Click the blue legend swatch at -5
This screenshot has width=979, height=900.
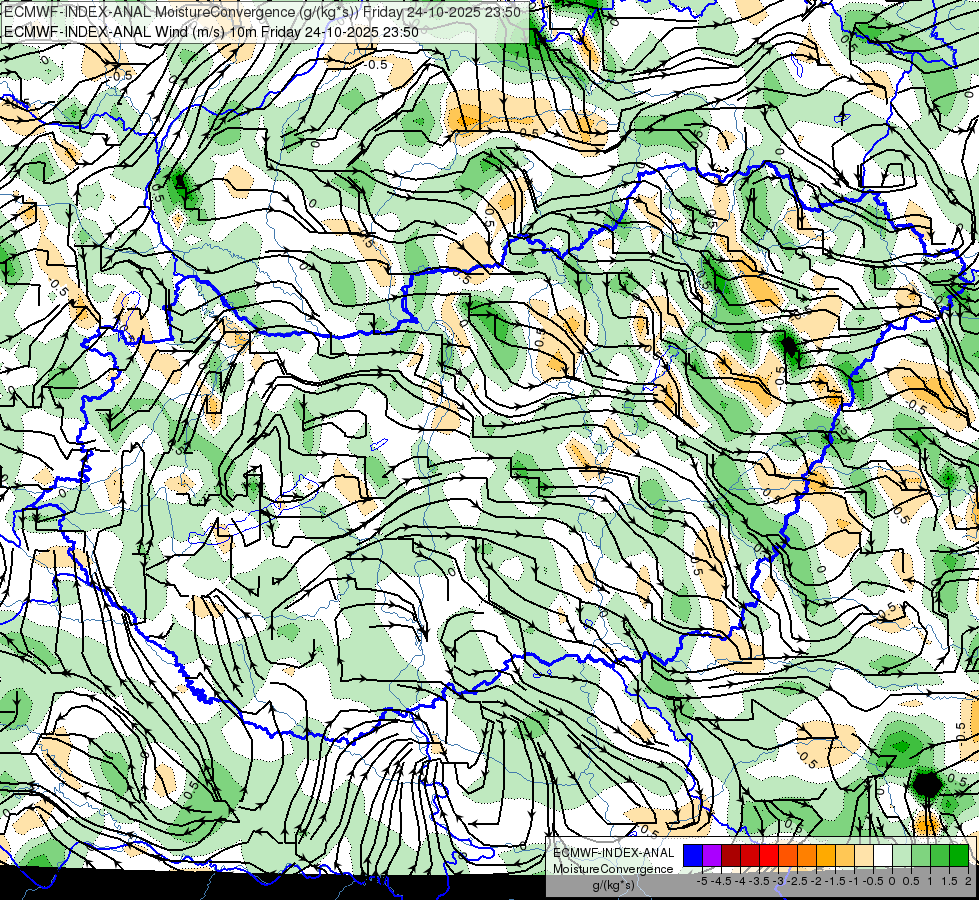tap(693, 856)
